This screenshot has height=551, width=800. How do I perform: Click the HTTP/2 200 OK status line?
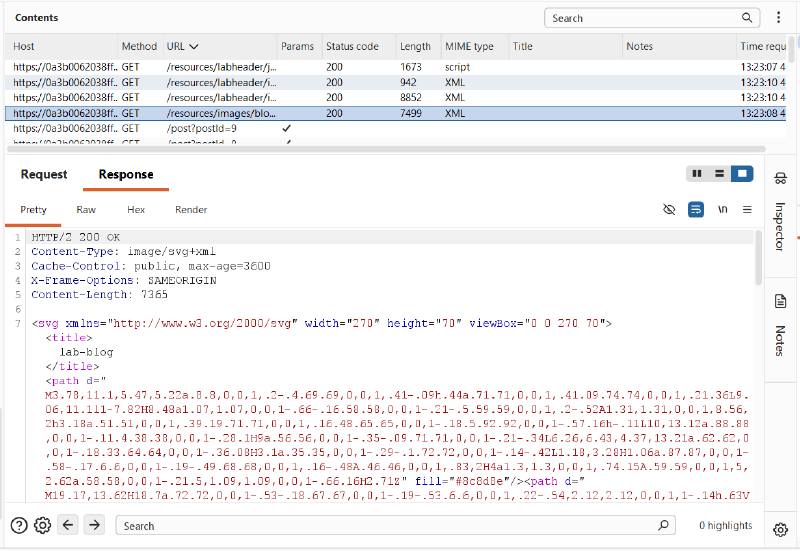click(76, 237)
